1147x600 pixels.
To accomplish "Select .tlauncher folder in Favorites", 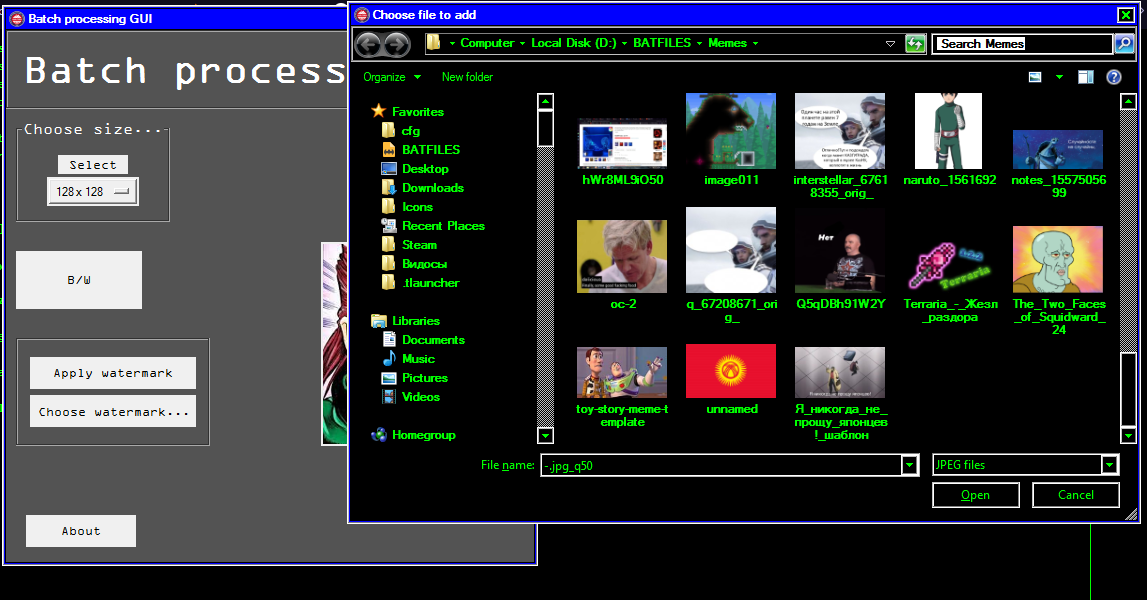I will (x=430, y=283).
